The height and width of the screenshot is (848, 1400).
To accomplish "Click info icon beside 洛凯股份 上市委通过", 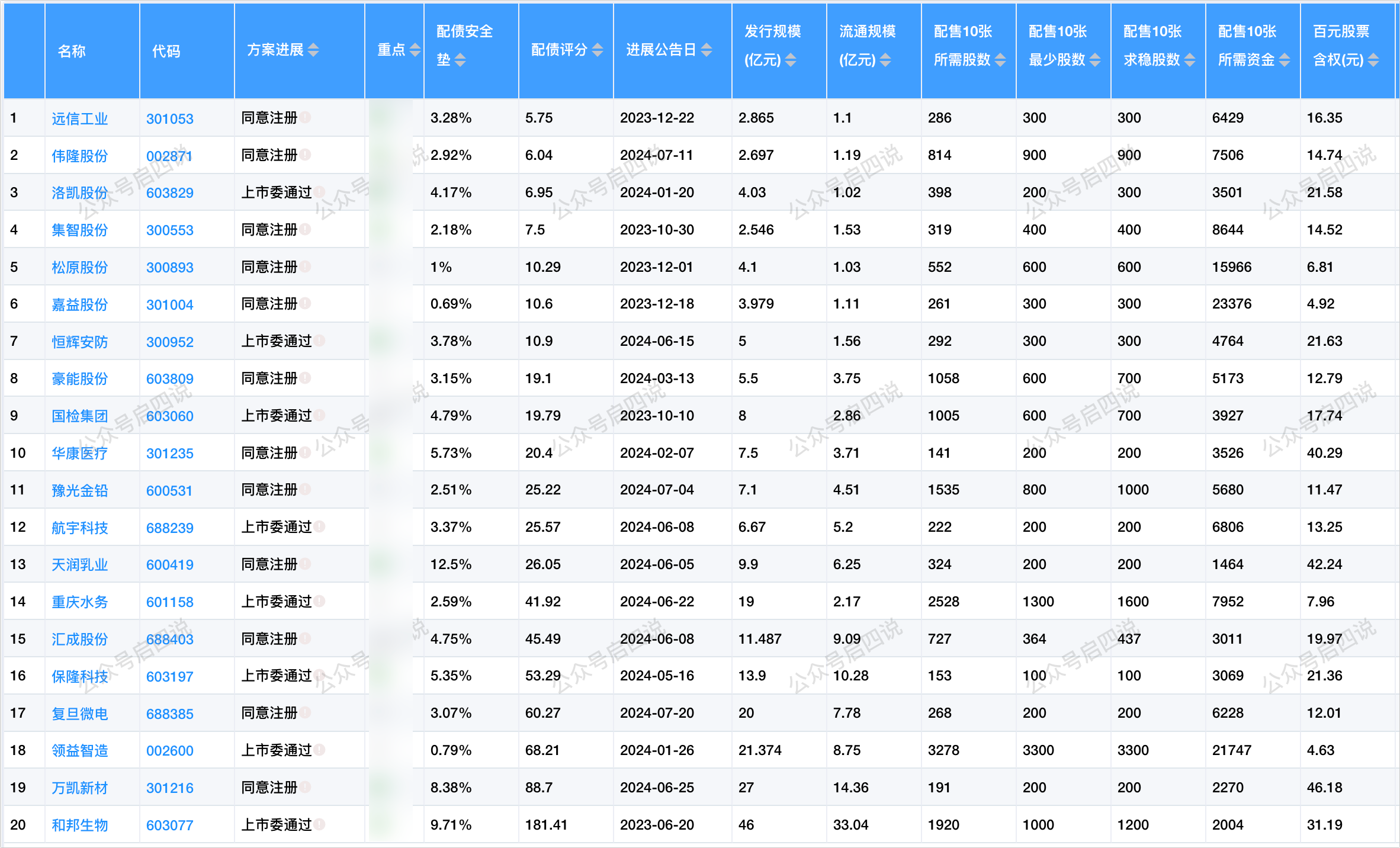I will coord(320,192).
